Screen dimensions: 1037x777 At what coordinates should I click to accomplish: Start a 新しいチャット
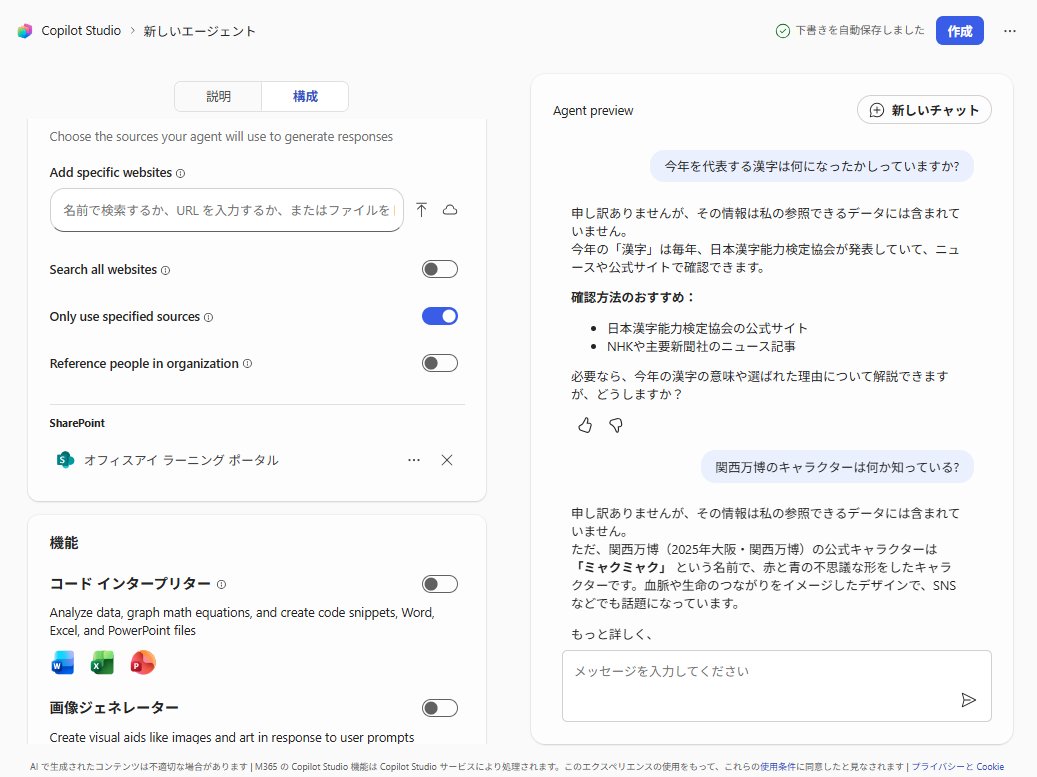[x=924, y=110]
